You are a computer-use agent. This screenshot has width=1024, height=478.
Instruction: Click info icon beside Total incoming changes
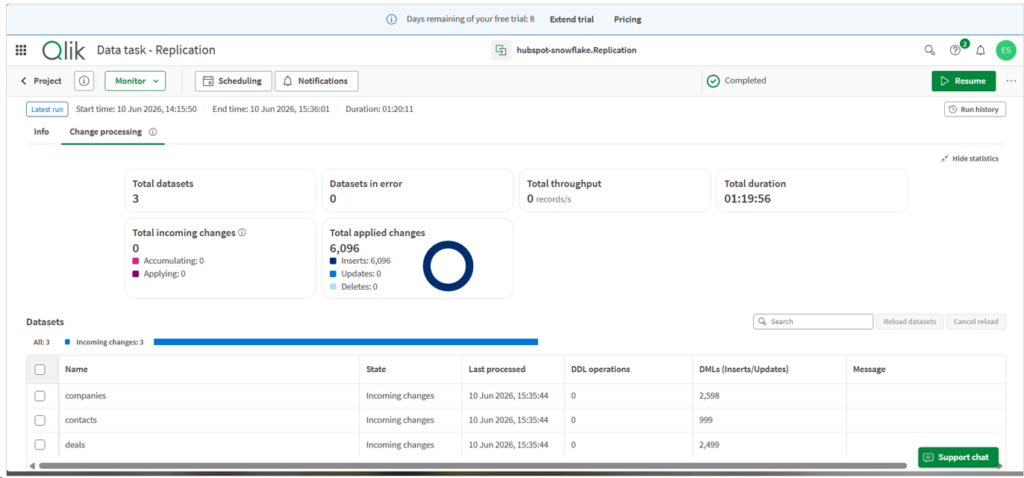tap(242, 232)
